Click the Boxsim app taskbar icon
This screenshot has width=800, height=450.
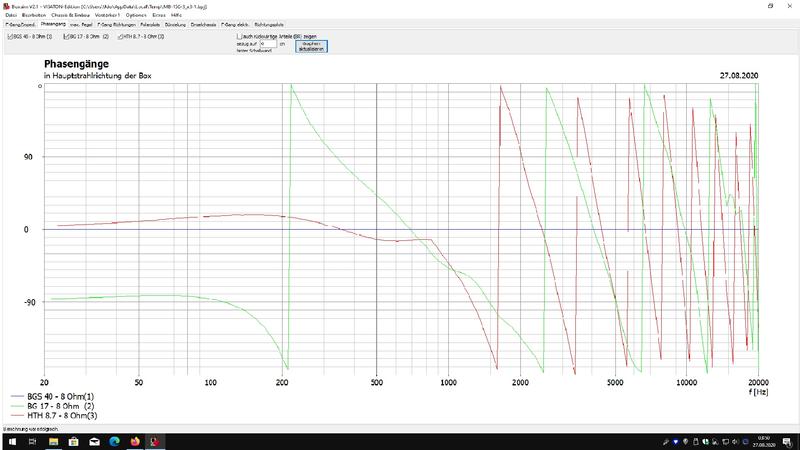[153, 441]
